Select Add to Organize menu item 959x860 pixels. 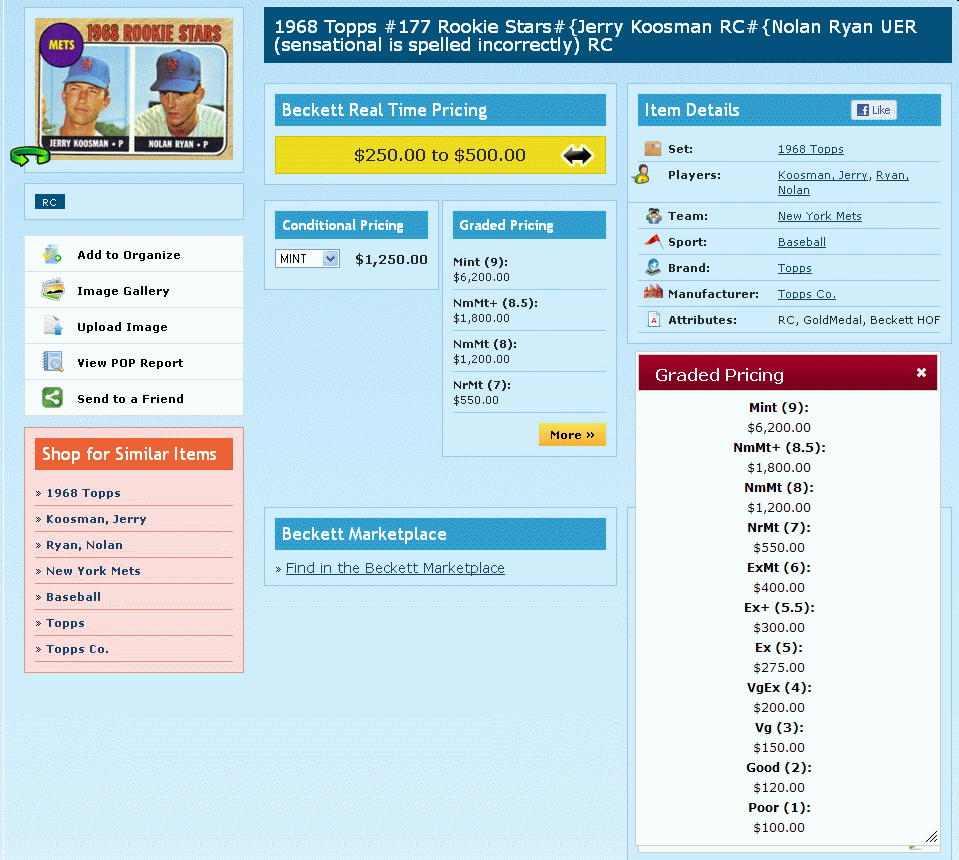134,254
